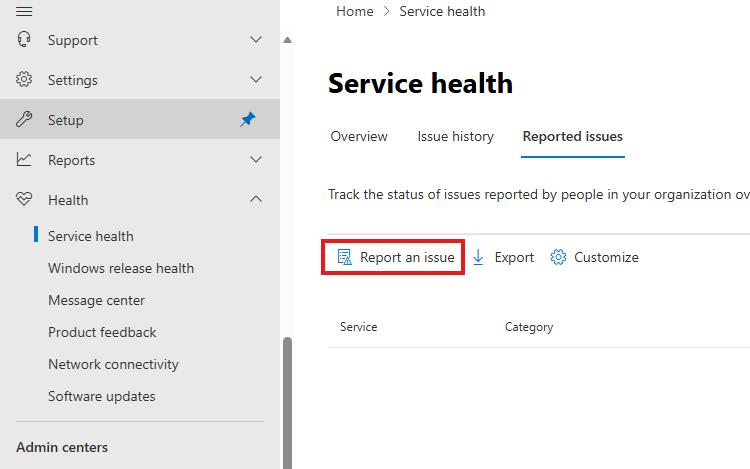Click the Customize button label
Screen dimensions: 750x469
(x=606, y=257)
